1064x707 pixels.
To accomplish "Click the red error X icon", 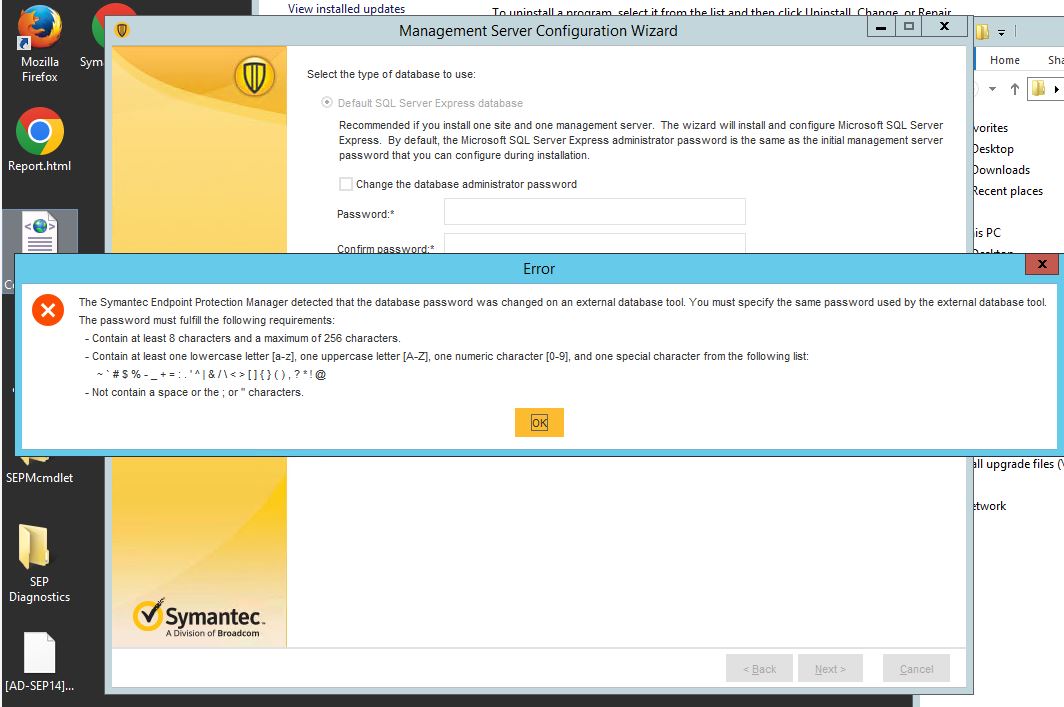I will point(47,310).
